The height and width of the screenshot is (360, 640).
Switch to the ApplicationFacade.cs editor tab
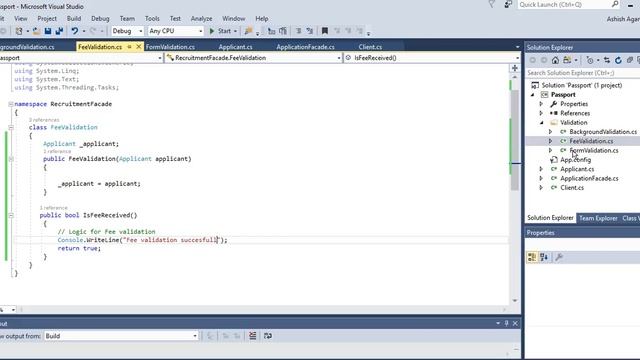[x=305, y=47]
